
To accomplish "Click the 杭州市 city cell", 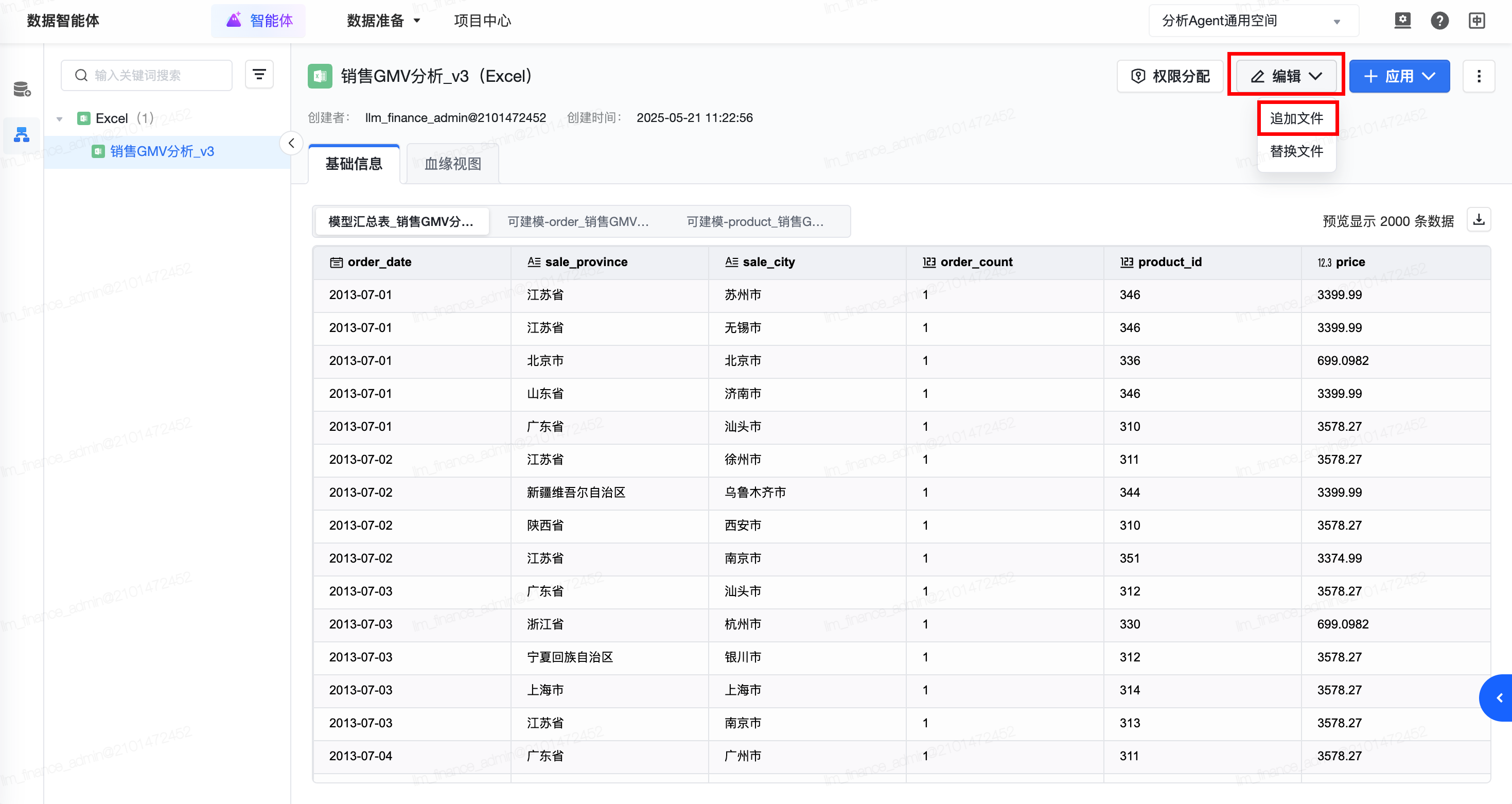I will click(807, 624).
